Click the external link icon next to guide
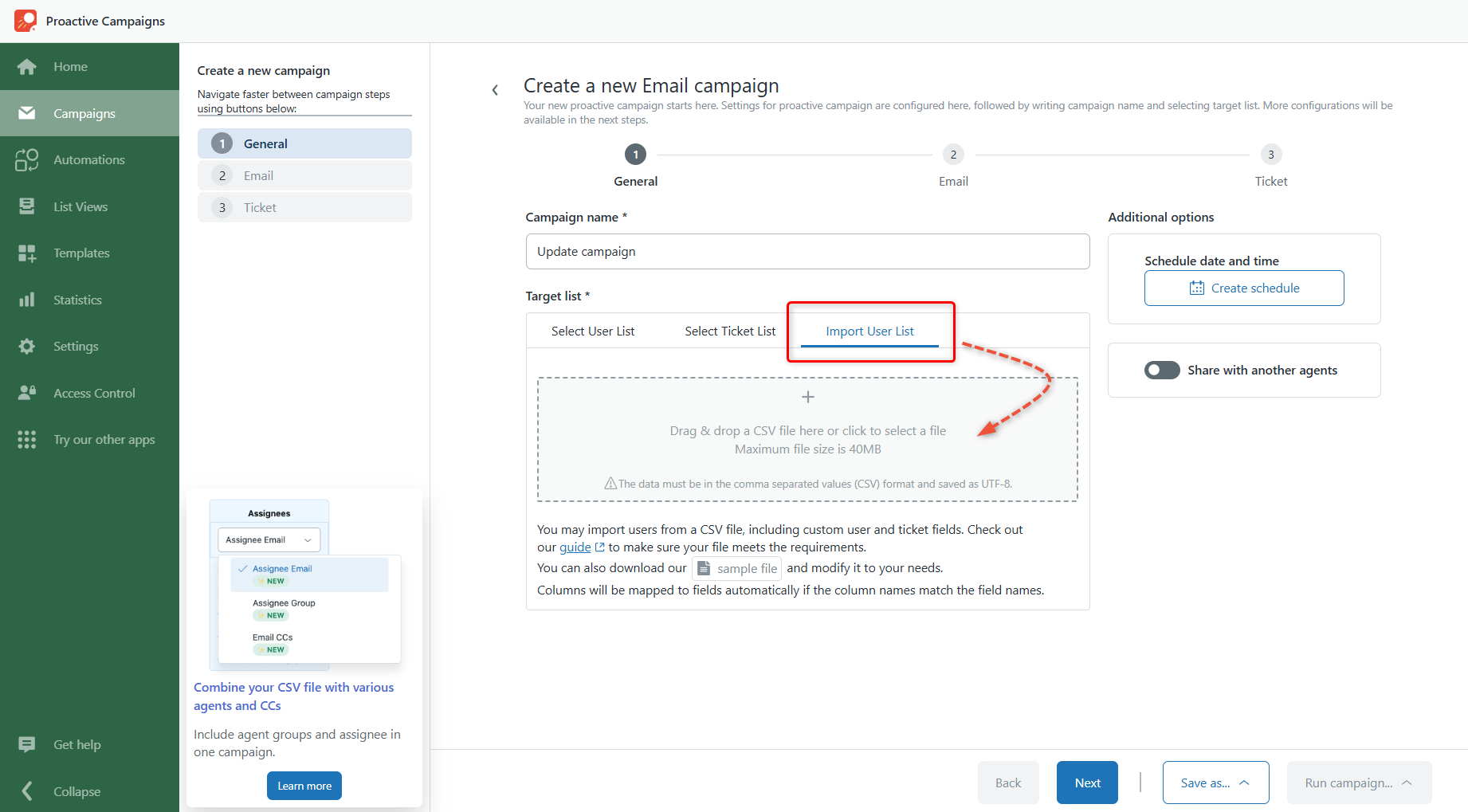 click(600, 547)
